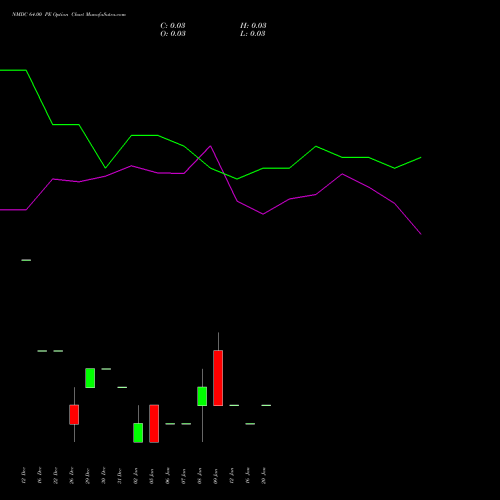The height and width of the screenshot is (500, 500).
Task: Click the 12 Dec date label
Action: tap(23, 475)
